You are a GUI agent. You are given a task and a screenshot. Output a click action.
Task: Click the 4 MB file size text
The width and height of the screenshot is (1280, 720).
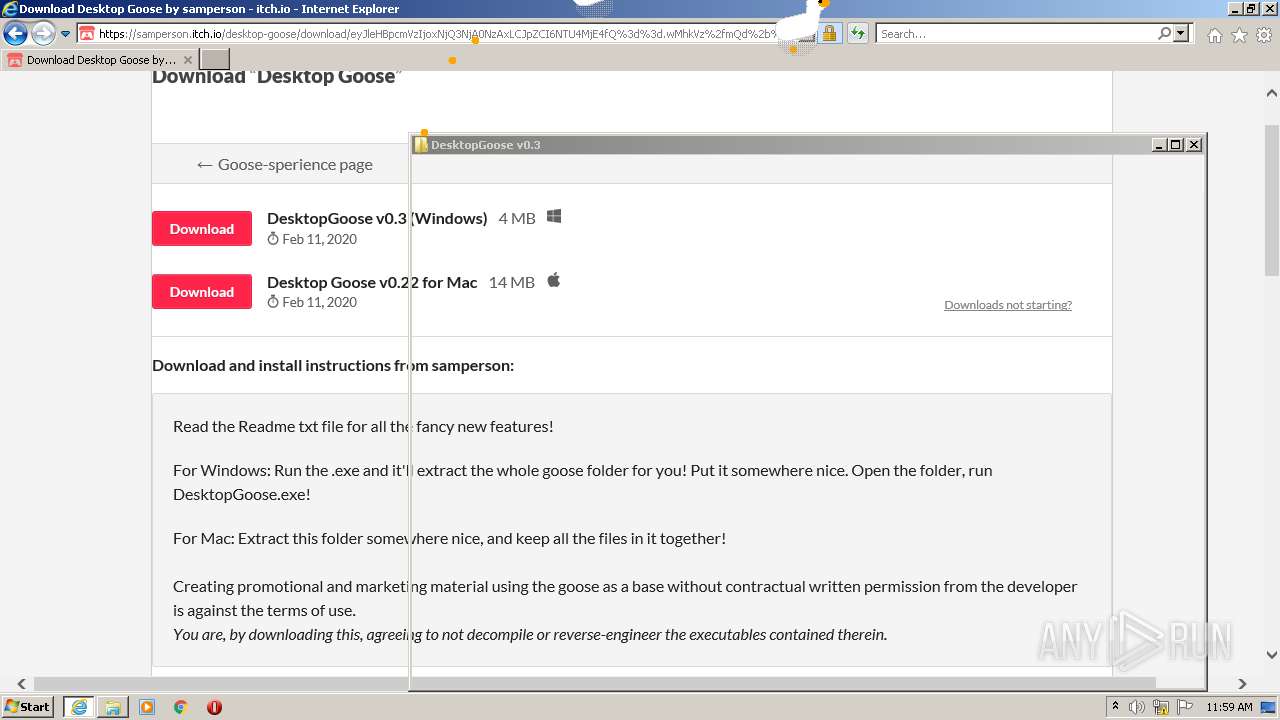click(x=517, y=218)
